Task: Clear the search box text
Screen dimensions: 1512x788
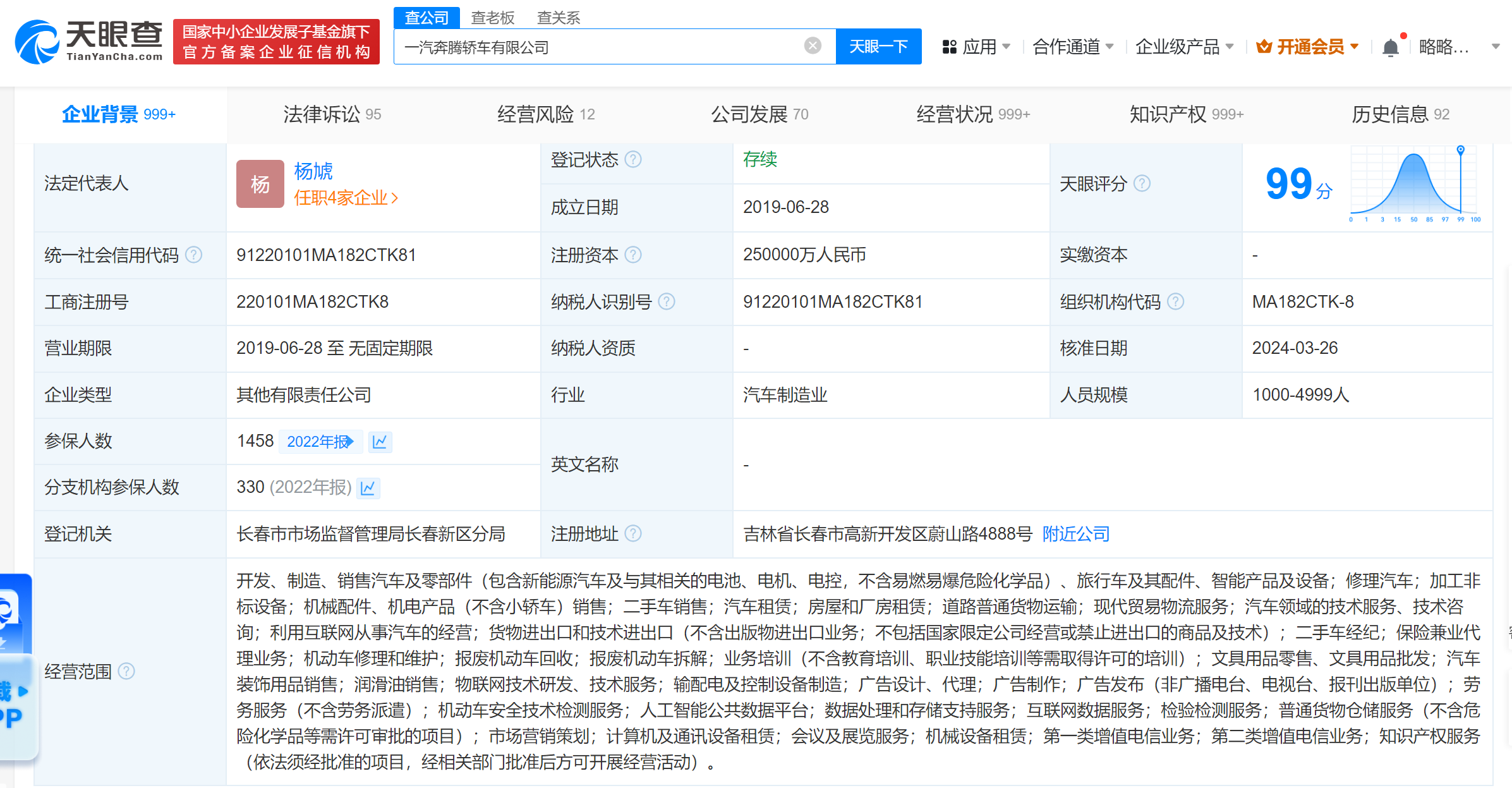Action: [813, 46]
